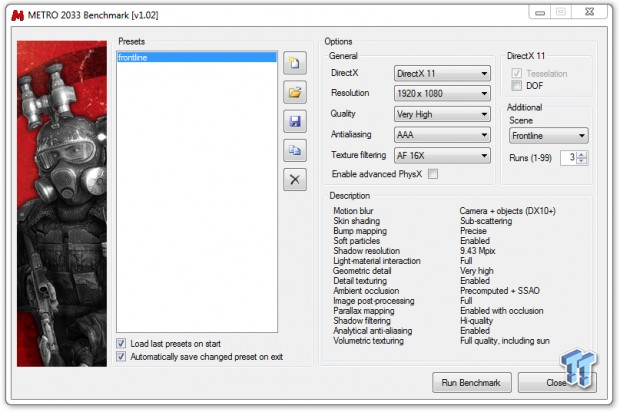The height and width of the screenshot is (412, 620).
Task: Copy the selected preset with the duplicate icon
Action: (x=295, y=151)
